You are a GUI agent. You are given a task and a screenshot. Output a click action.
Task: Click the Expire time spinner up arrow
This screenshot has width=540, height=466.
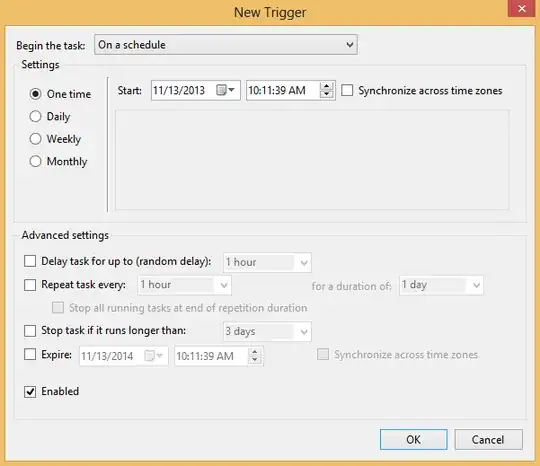coord(255,352)
